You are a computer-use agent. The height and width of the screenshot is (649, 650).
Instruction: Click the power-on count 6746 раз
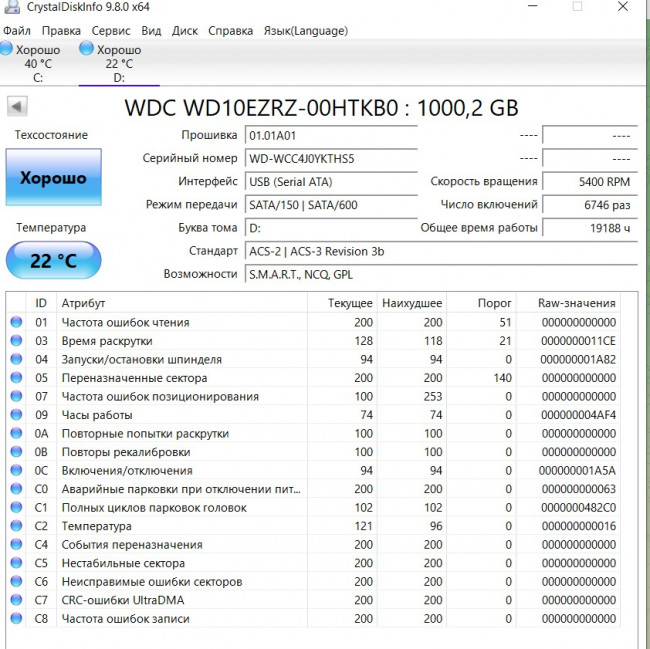coord(589,205)
